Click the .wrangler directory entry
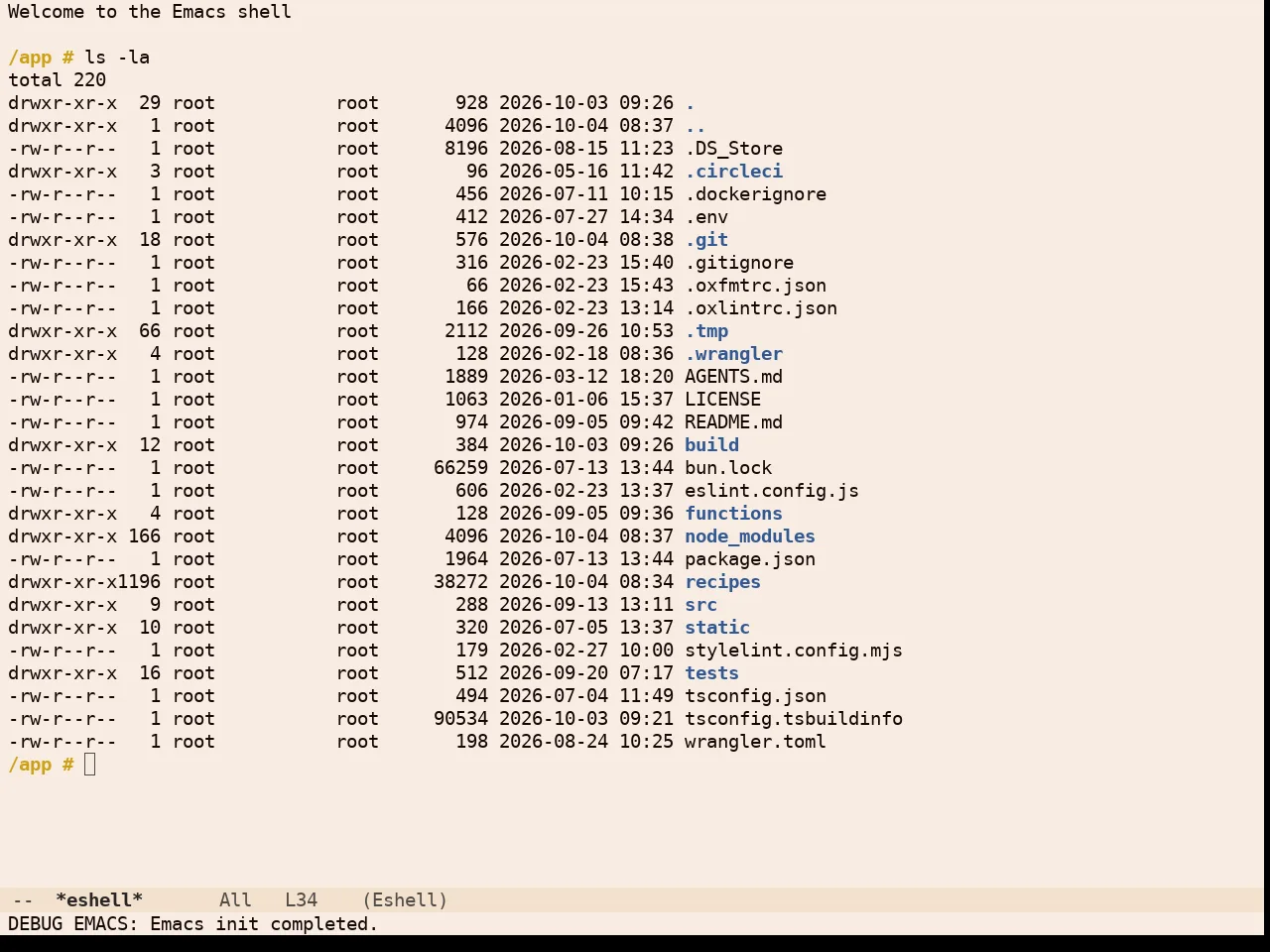1270x952 pixels. point(734,354)
